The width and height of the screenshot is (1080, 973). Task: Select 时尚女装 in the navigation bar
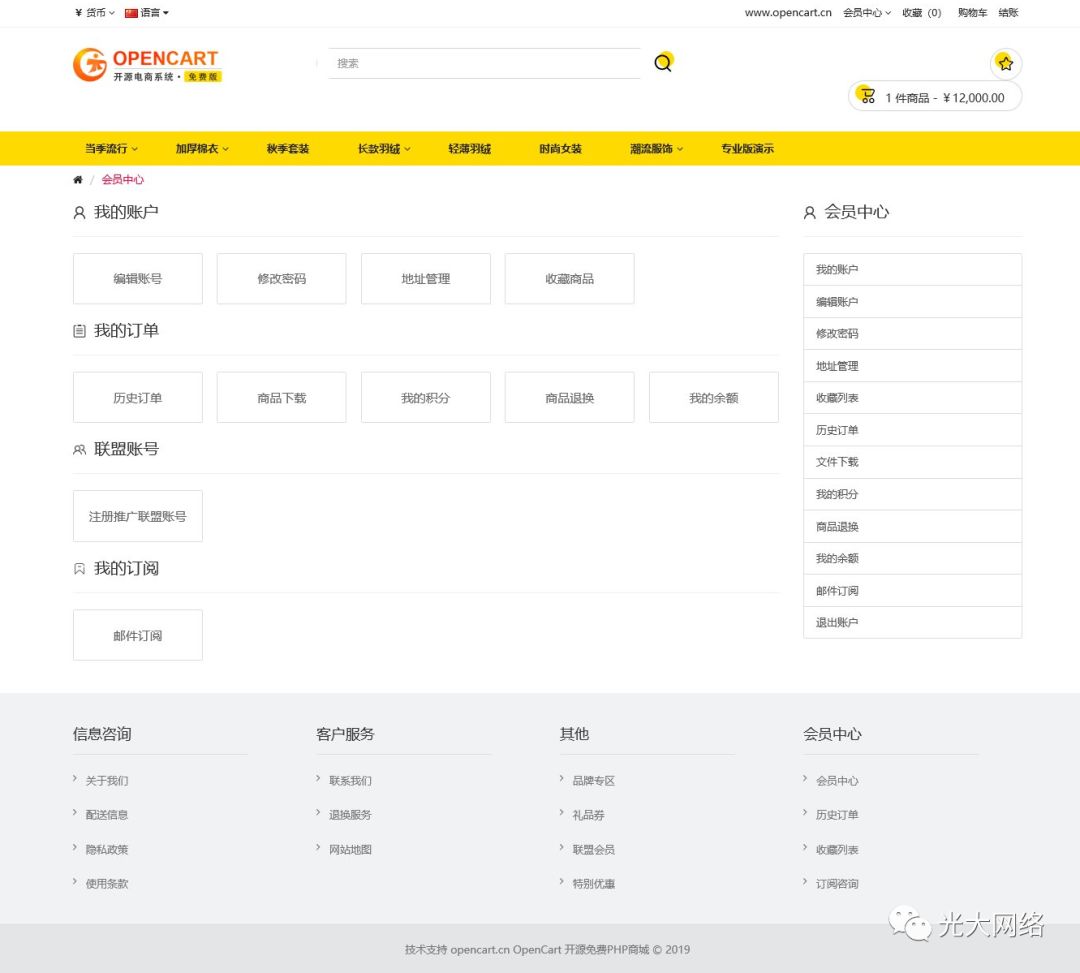(x=560, y=149)
